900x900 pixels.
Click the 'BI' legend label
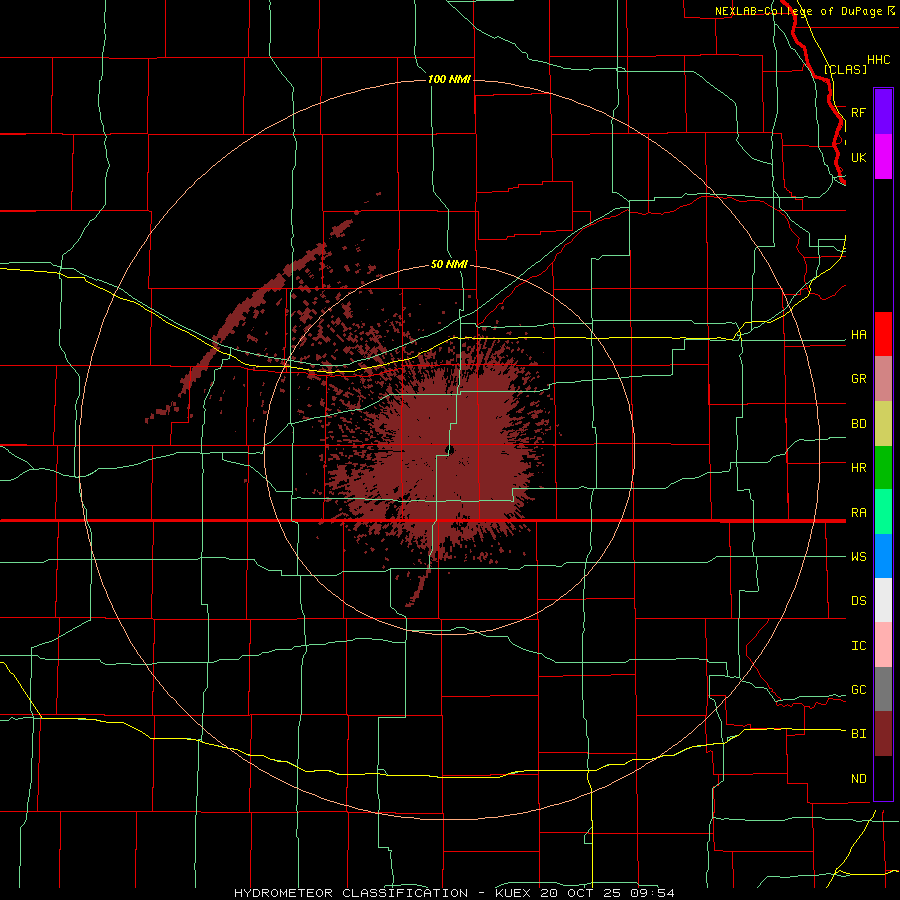(x=858, y=734)
